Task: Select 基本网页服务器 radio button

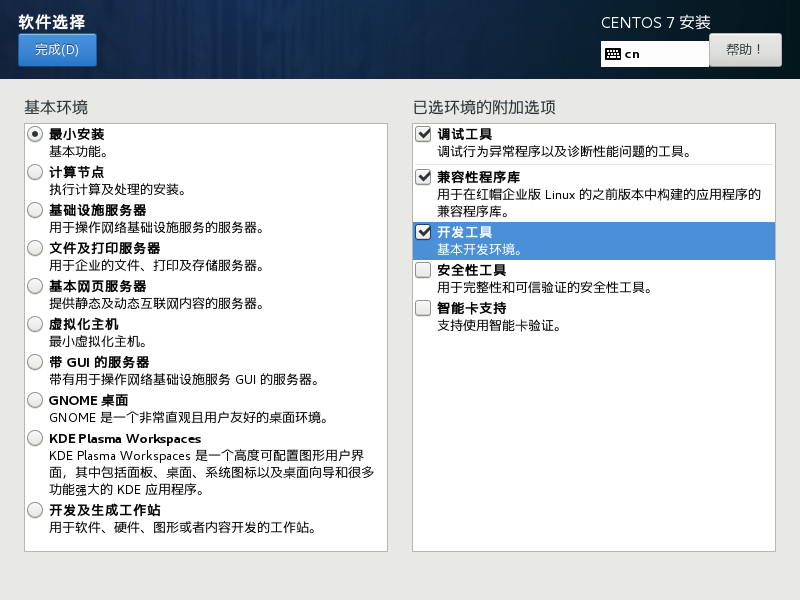Action: [35, 286]
